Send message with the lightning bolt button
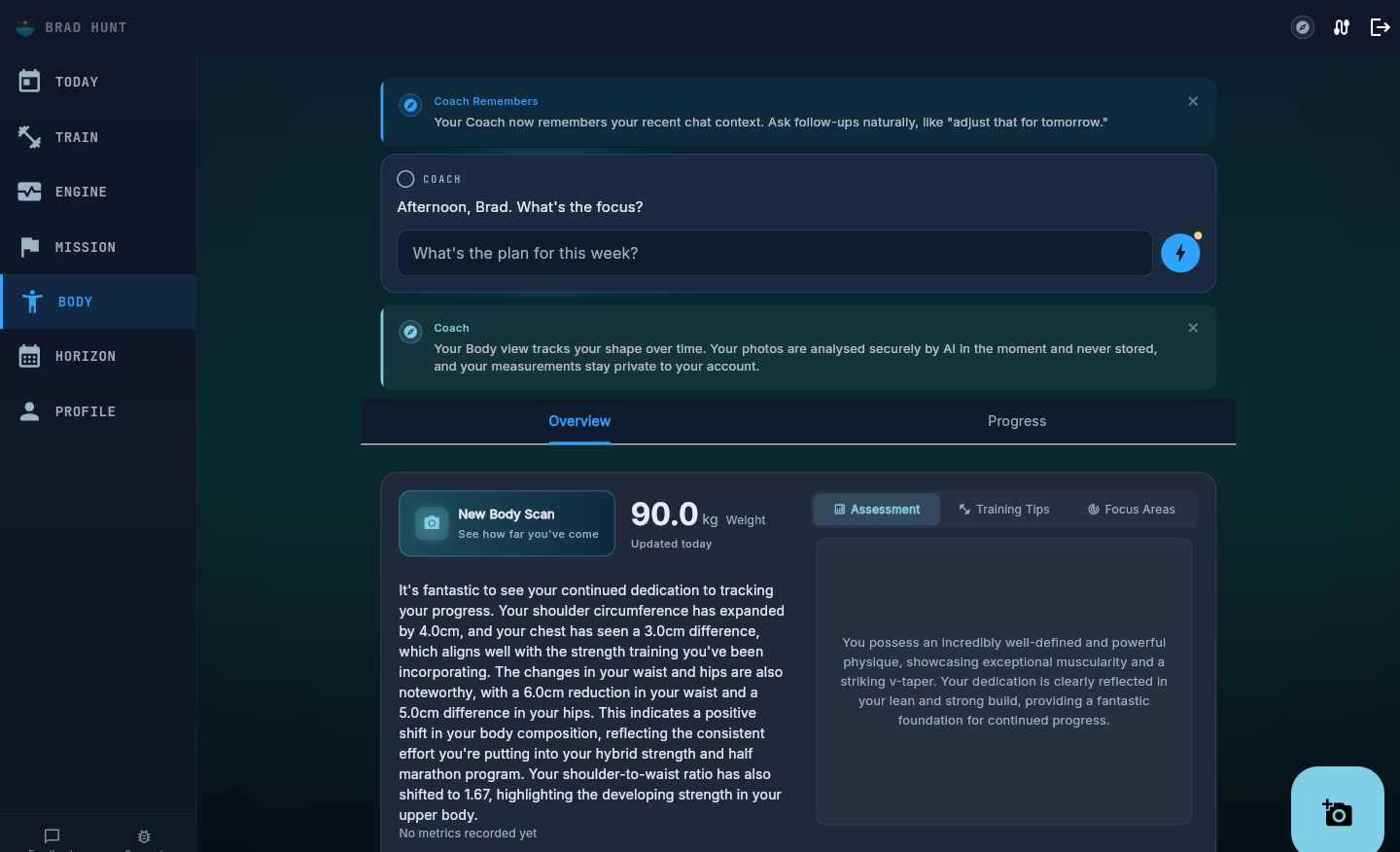 pyautogui.click(x=1180, y=253)
